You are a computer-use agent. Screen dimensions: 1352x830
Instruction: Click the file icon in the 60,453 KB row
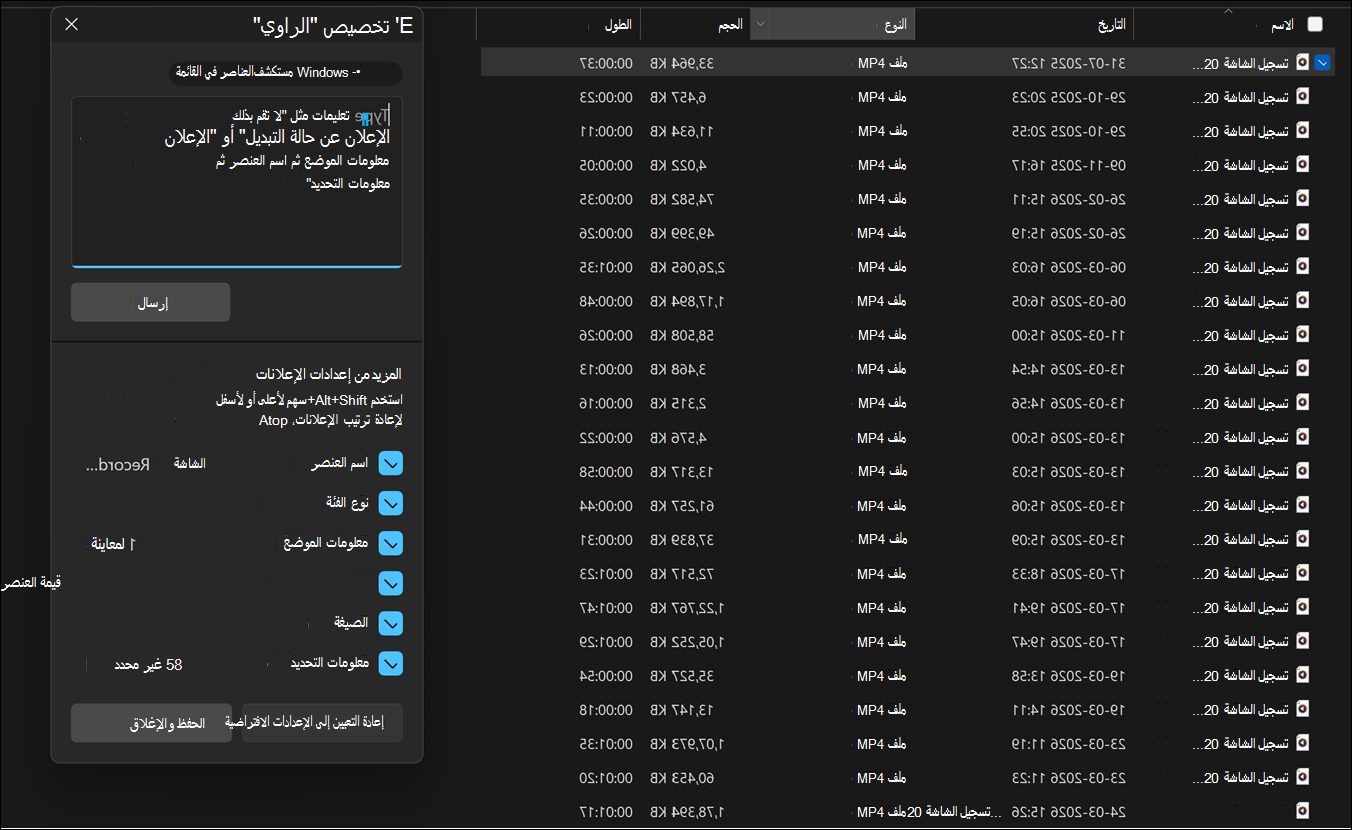[x=1302, y=776]
